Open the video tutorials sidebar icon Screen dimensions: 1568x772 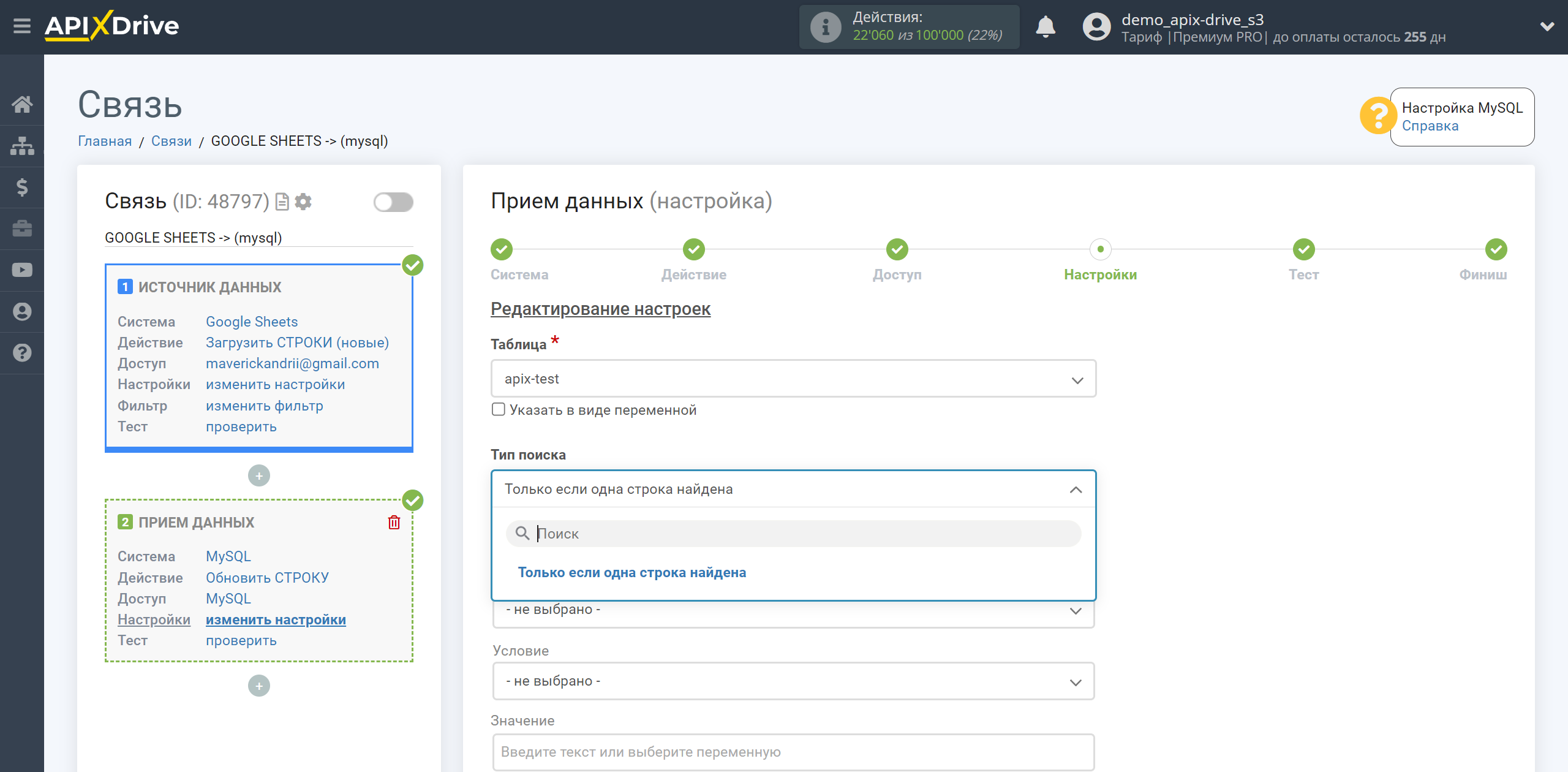tap(22, 270)
